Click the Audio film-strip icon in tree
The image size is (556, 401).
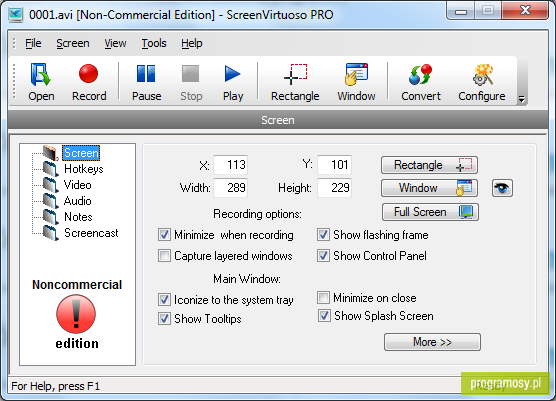coord(51,201)
